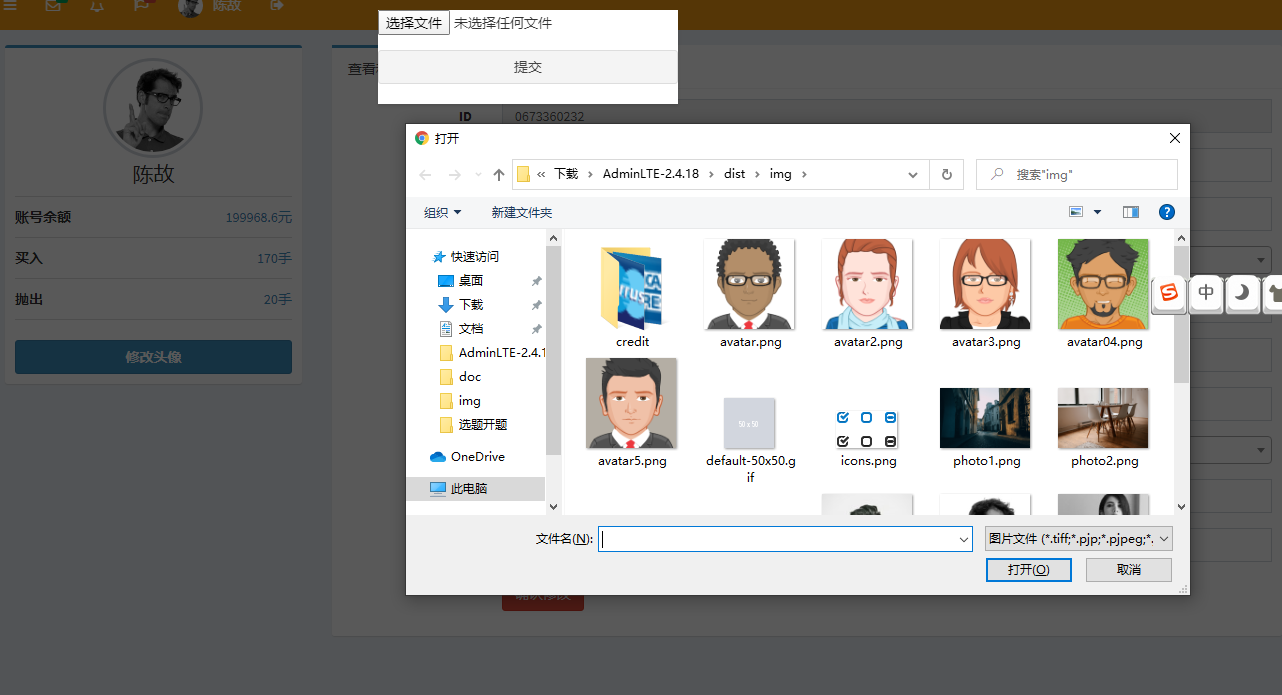Open help with question mark icon
Screen dimensions: 1282x695
click(x=1166, y=212)
